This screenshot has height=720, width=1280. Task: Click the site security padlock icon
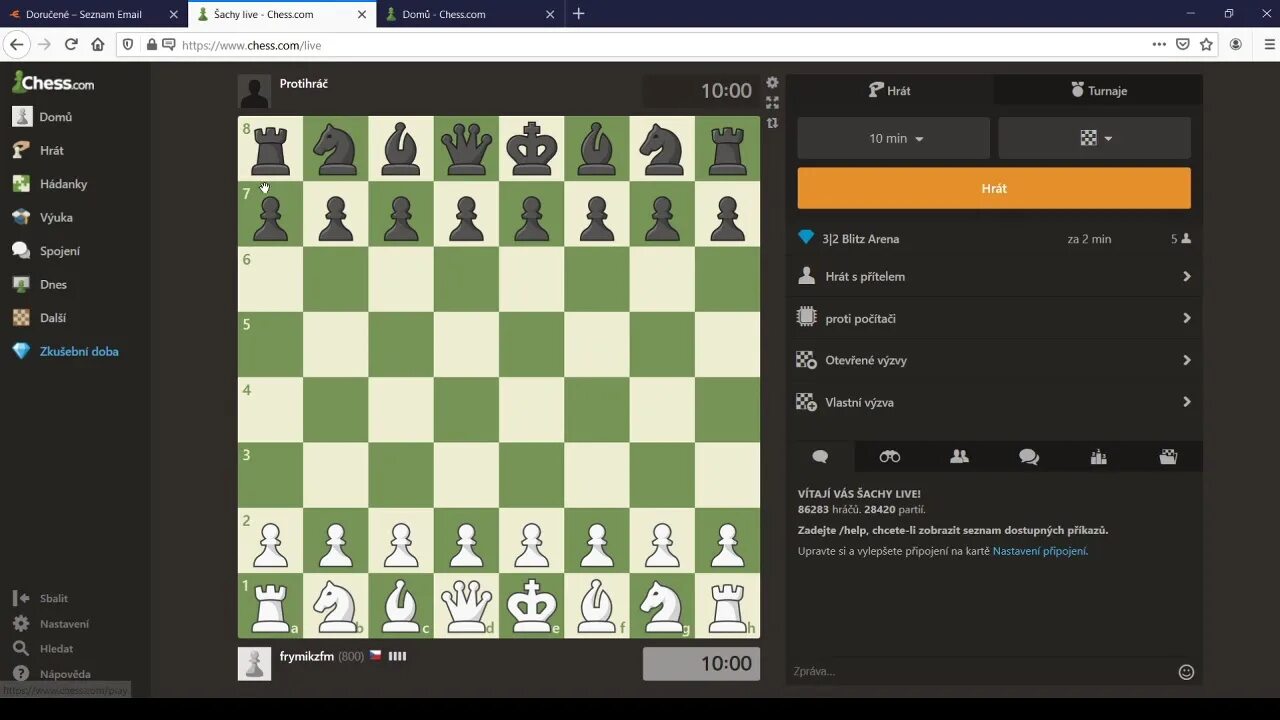click(151, 44)
